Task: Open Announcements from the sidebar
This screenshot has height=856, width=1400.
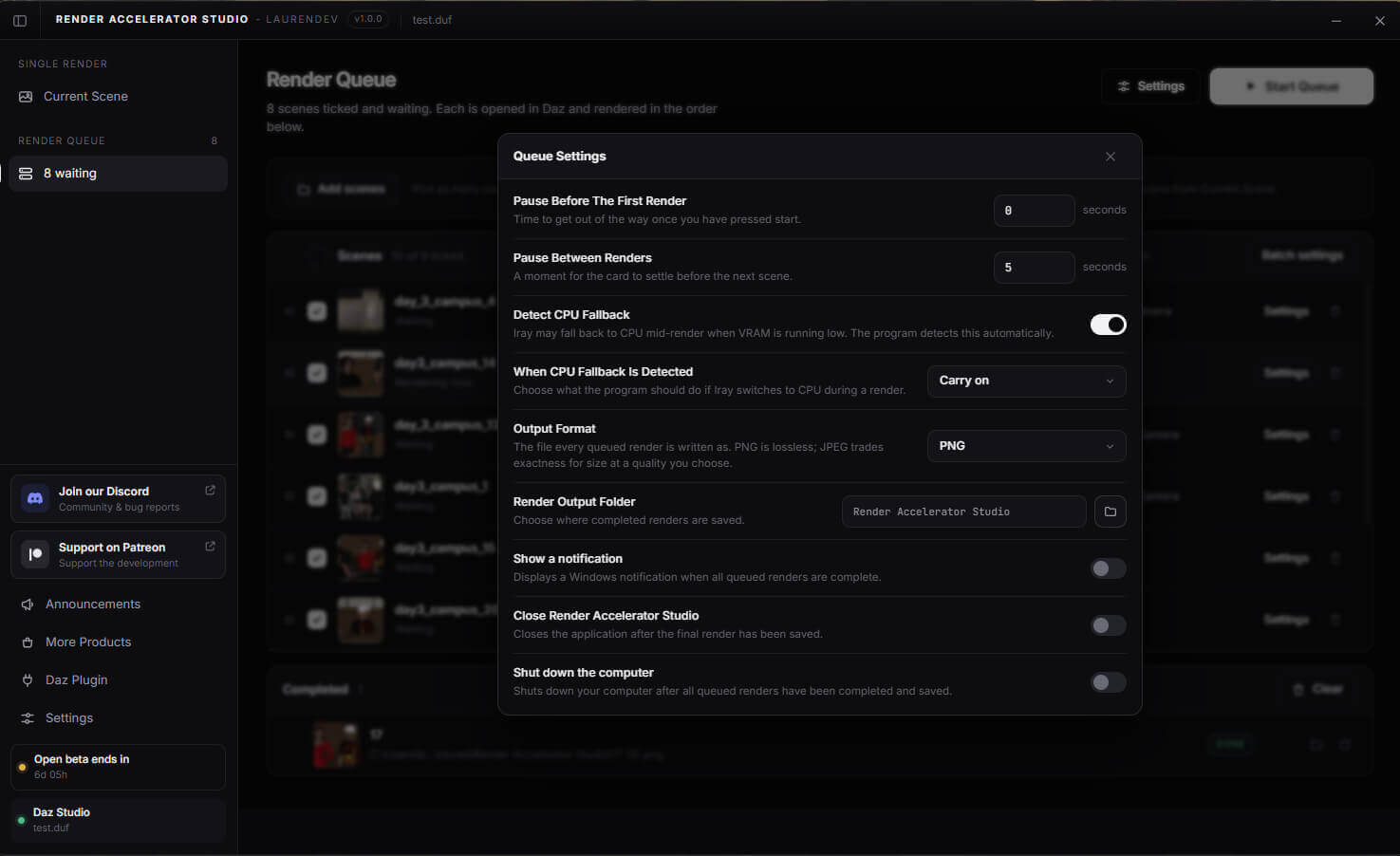Action: click(119, 605)
